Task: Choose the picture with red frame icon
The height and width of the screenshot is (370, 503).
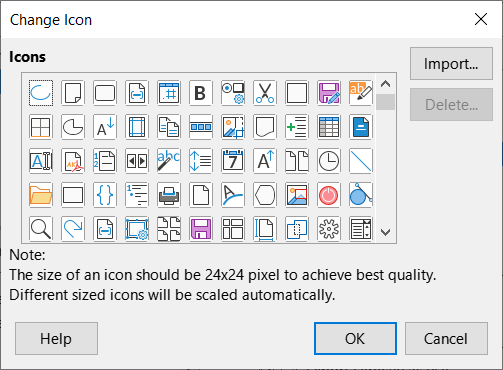Action: click(x=297, y=195)
